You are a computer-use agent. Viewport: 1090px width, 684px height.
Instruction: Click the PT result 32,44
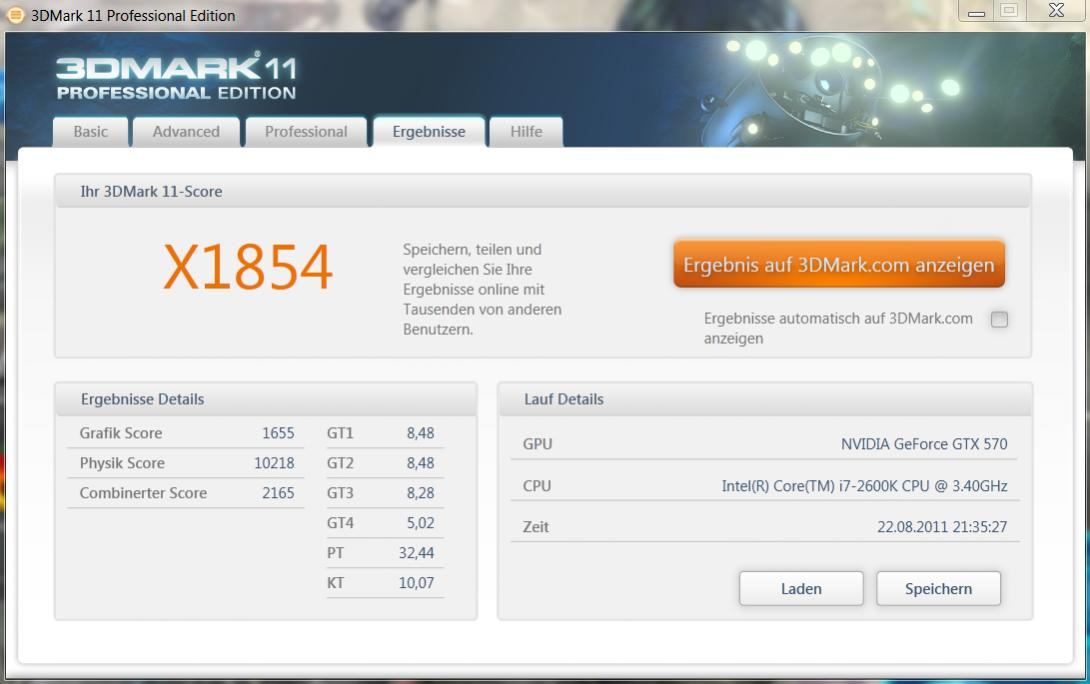coord(416,553)
